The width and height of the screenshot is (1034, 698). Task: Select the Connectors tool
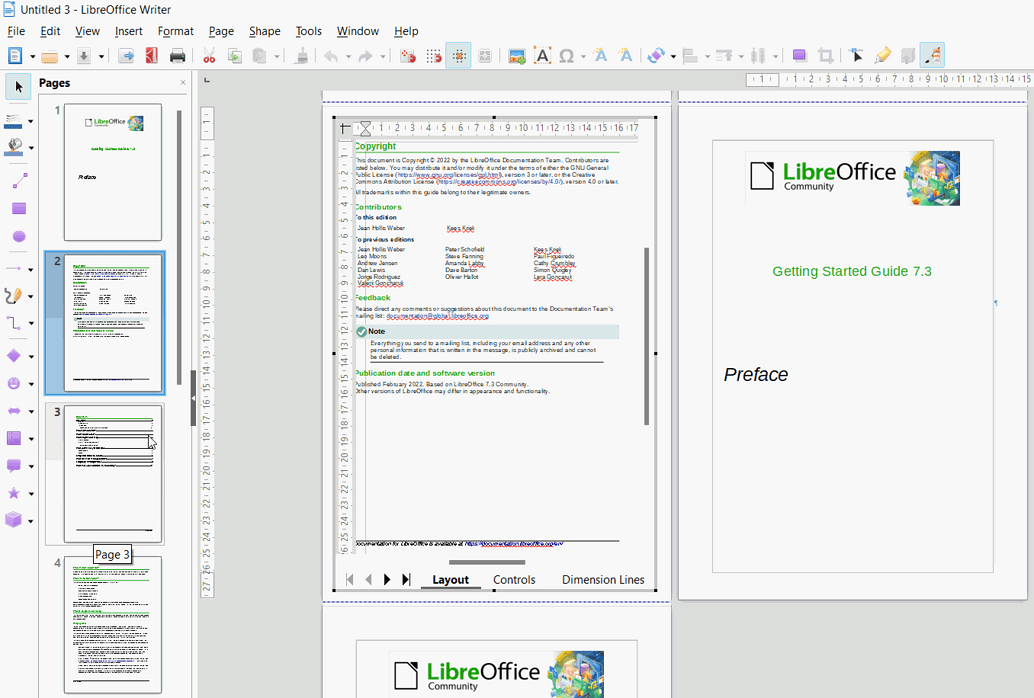[14, 323]
